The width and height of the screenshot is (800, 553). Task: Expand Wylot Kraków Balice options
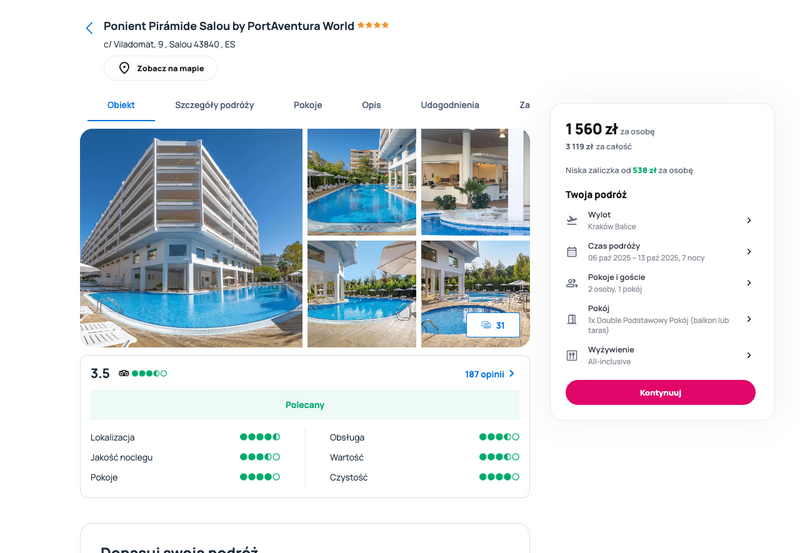(x=660, y=220)
